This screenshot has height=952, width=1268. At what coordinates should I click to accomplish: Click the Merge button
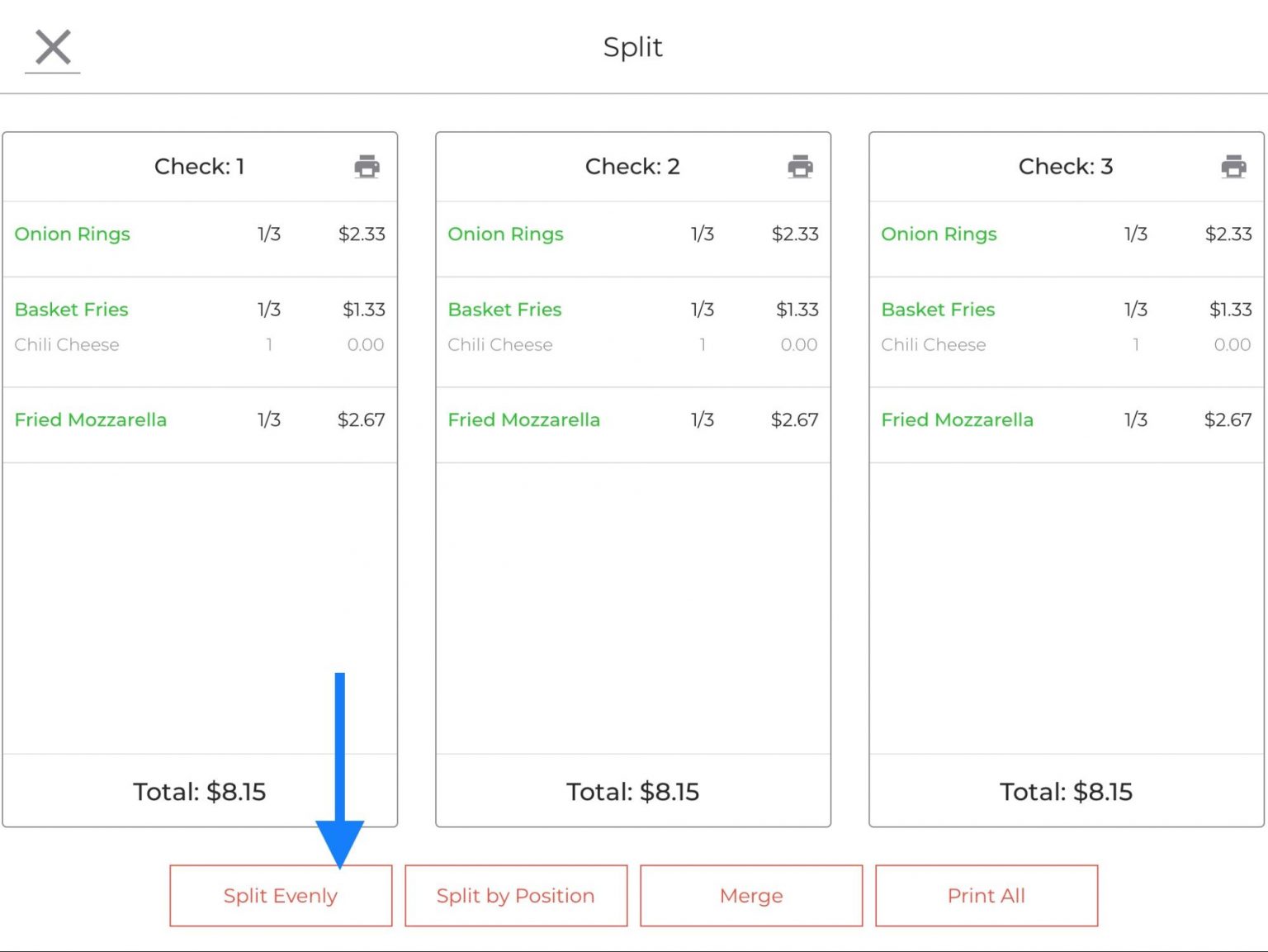(750, 895)
